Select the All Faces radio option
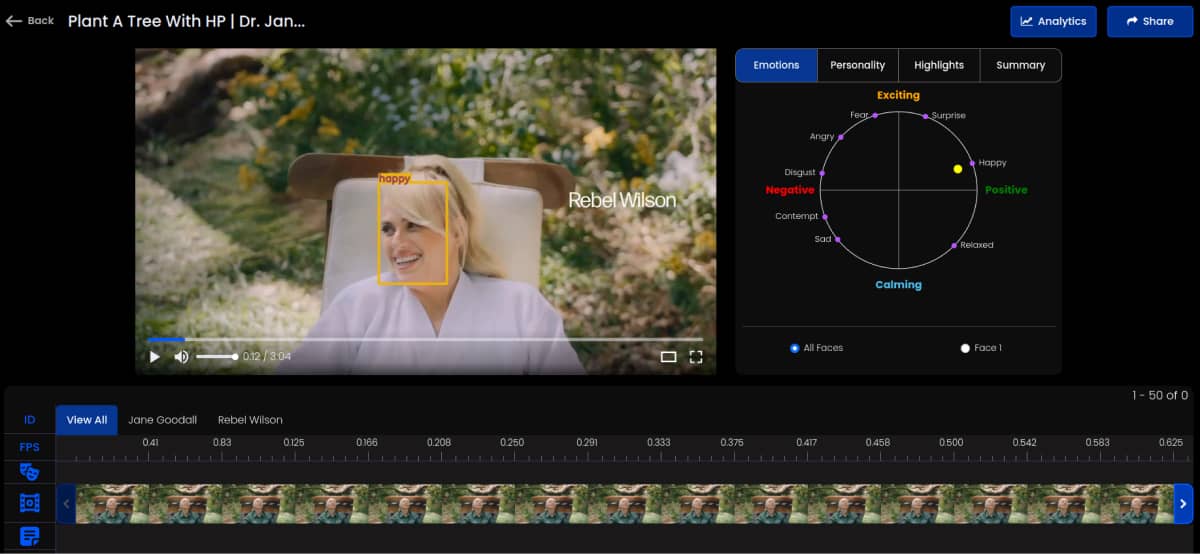Image resolution: width=1200 pixels, height=554 pixels. coord(795,348)
